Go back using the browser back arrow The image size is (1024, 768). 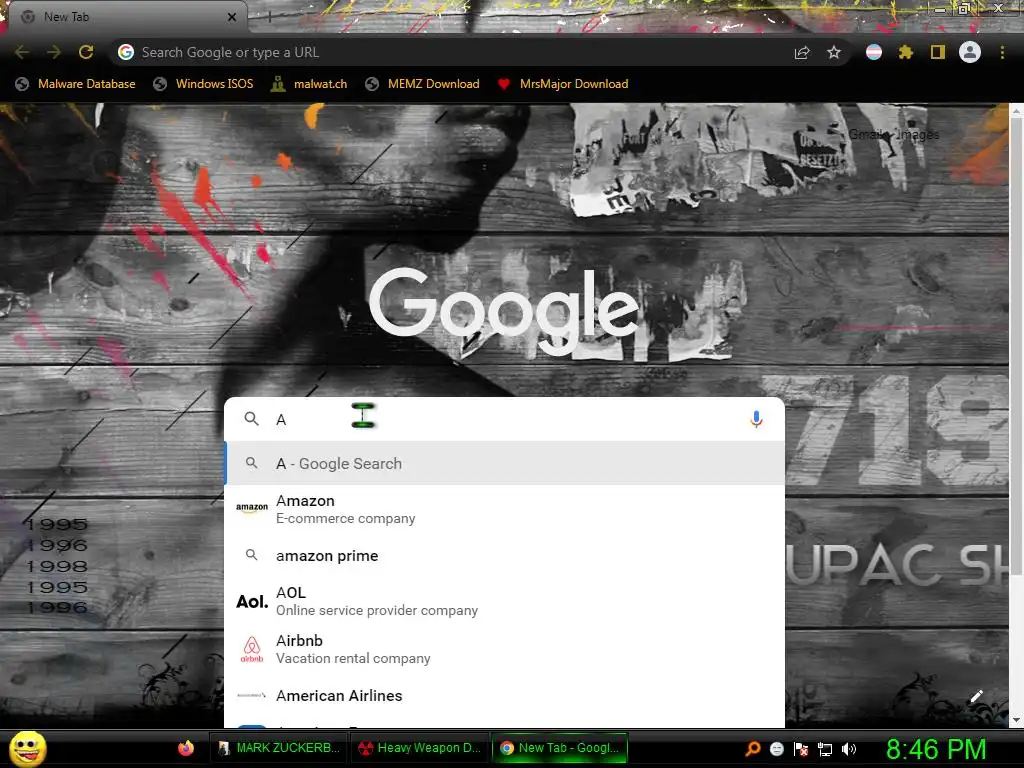22,52
